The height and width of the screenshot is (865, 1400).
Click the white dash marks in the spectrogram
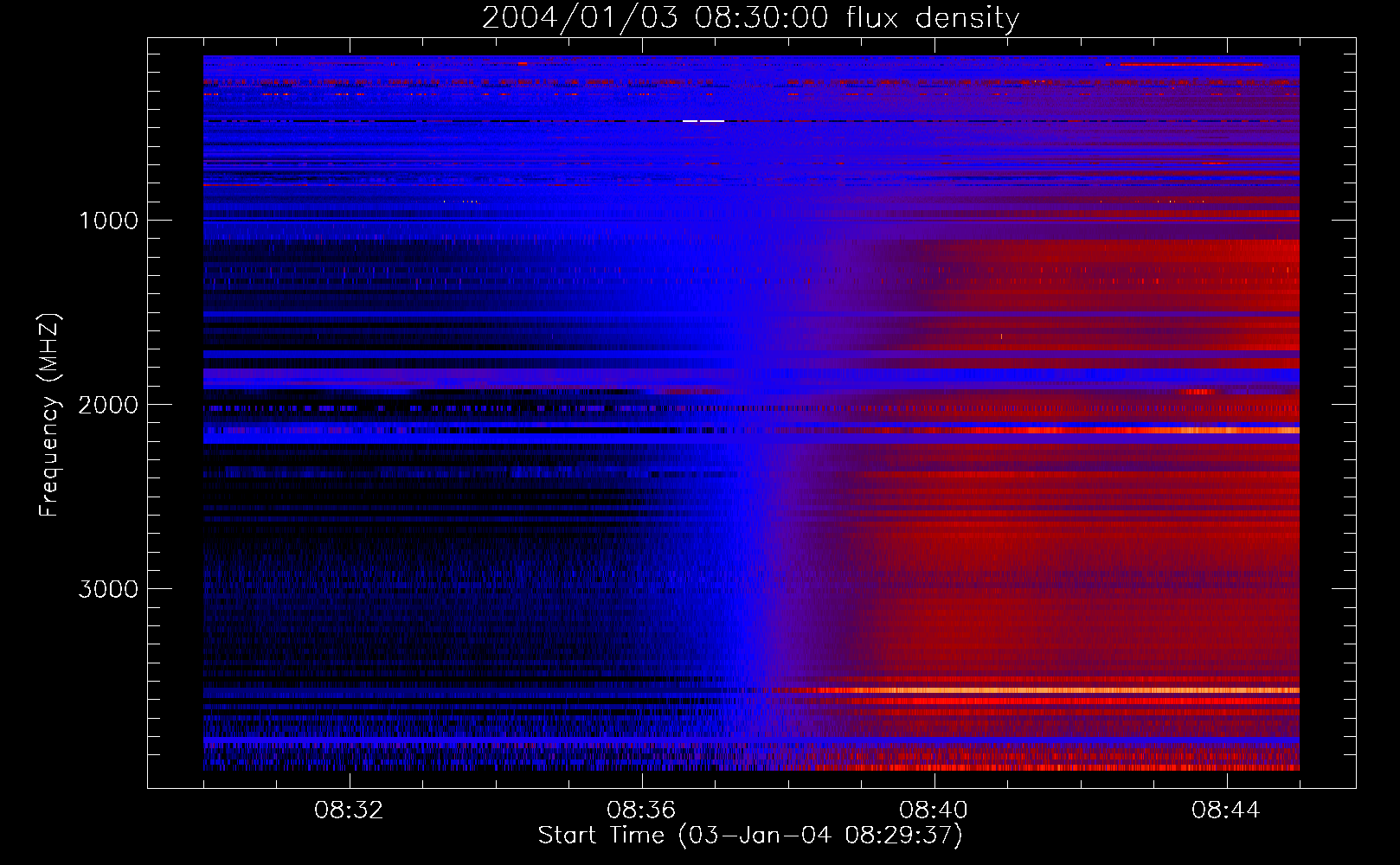[x=703, y=121]
